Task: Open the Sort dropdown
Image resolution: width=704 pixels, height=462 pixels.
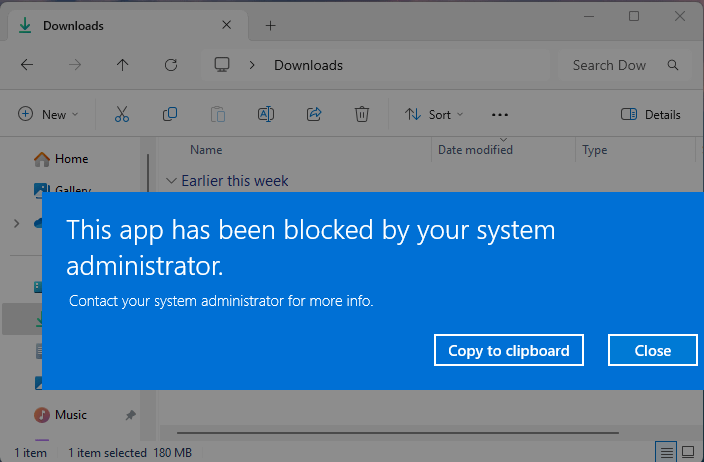Action: tap(434, 114)
